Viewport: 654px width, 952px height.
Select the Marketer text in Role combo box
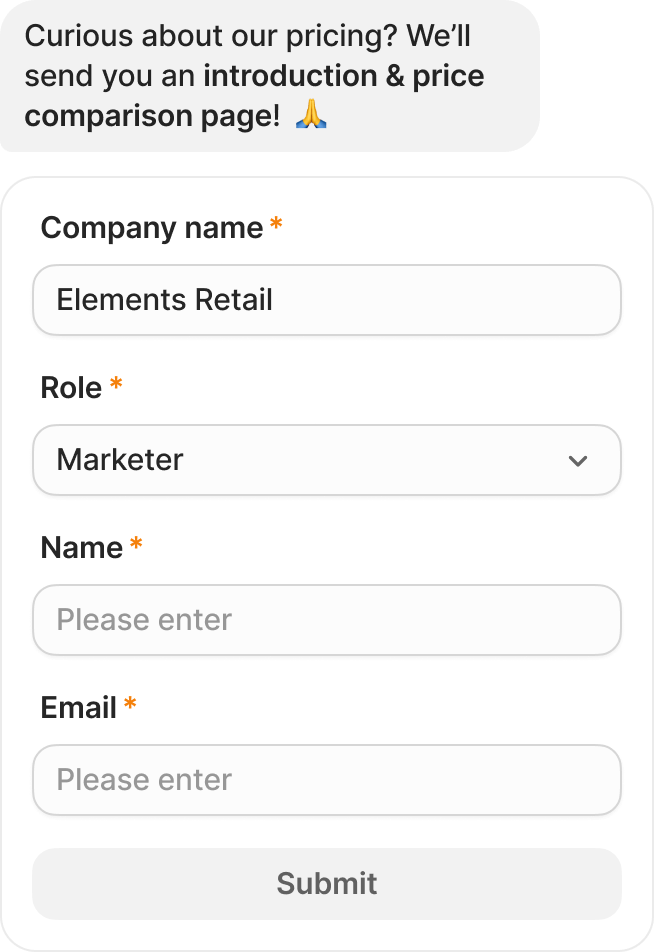120,460
